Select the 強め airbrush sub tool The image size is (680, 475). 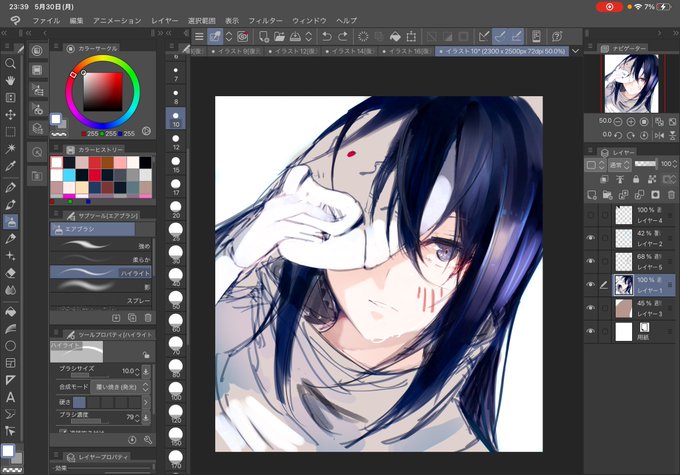101,245
